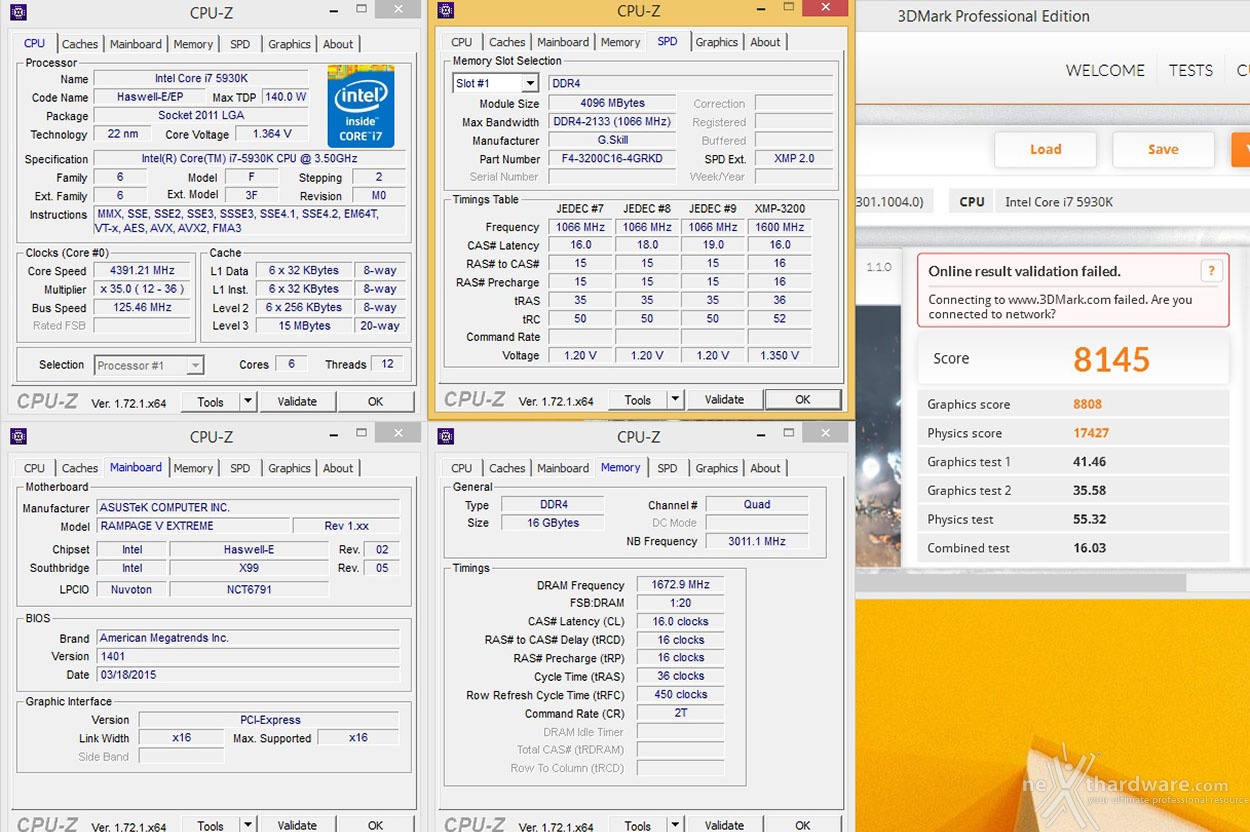The height and width of the screenshot is (832, 1250).
Task: Open the Caches tab in the Mainboard window
Action: tap(80, 468)
